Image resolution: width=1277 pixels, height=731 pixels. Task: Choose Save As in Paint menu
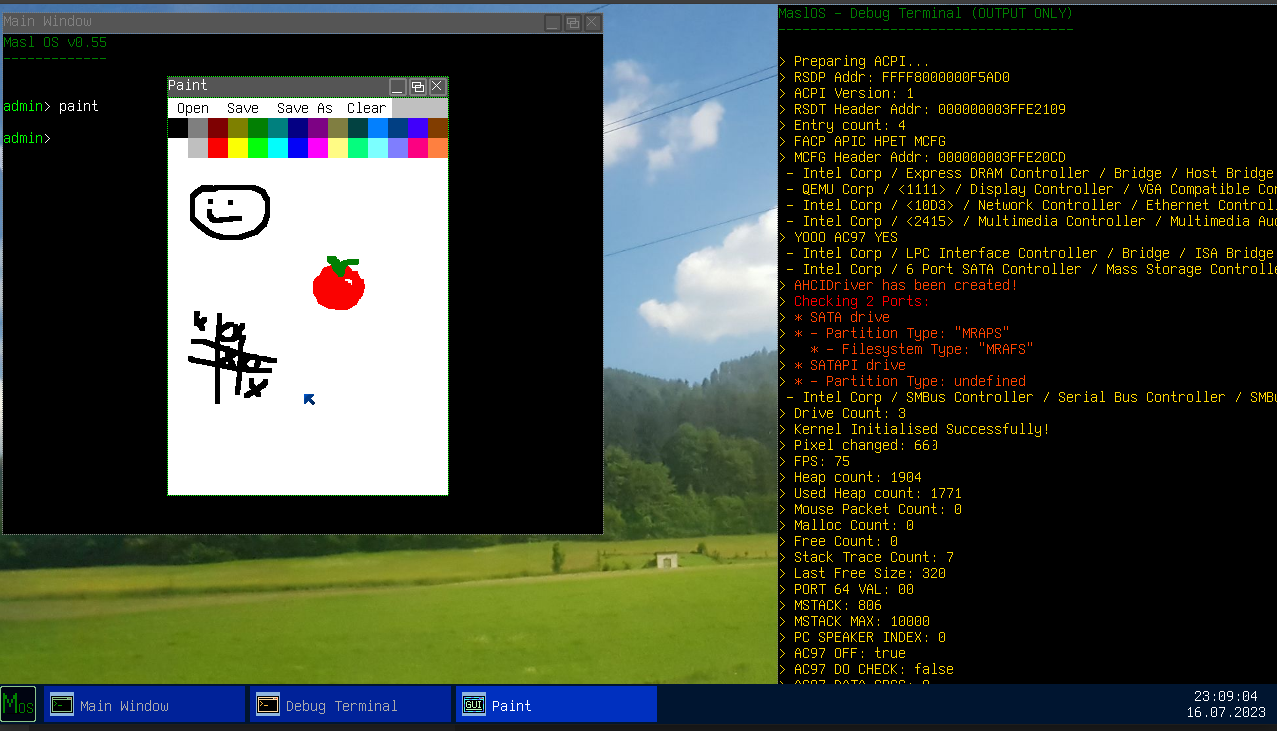(304, 108)
